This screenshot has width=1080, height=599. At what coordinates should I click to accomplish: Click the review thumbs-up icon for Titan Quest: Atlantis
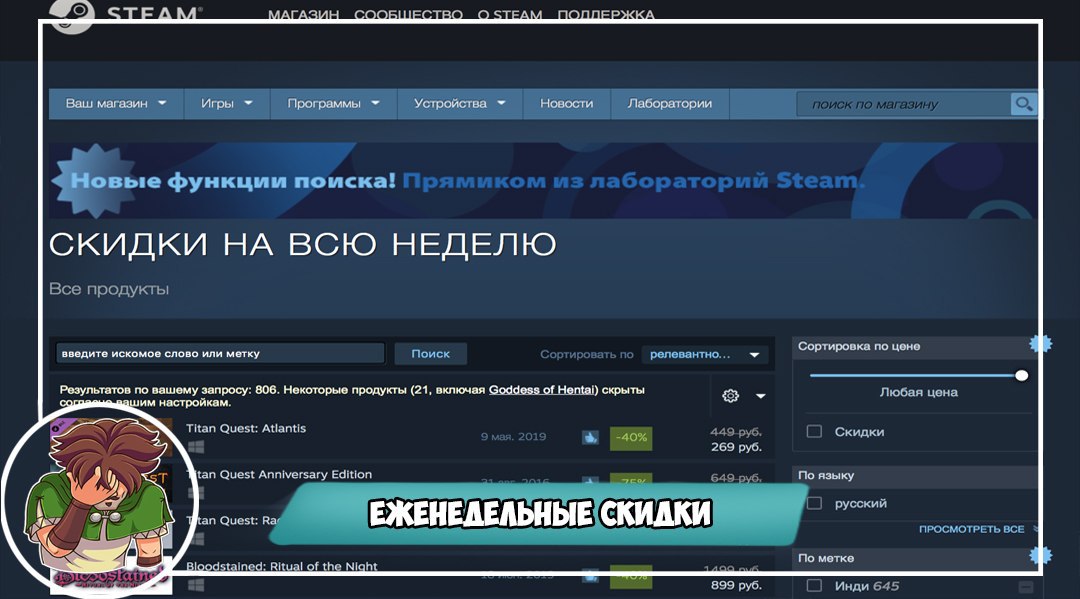tap(590, 437)
